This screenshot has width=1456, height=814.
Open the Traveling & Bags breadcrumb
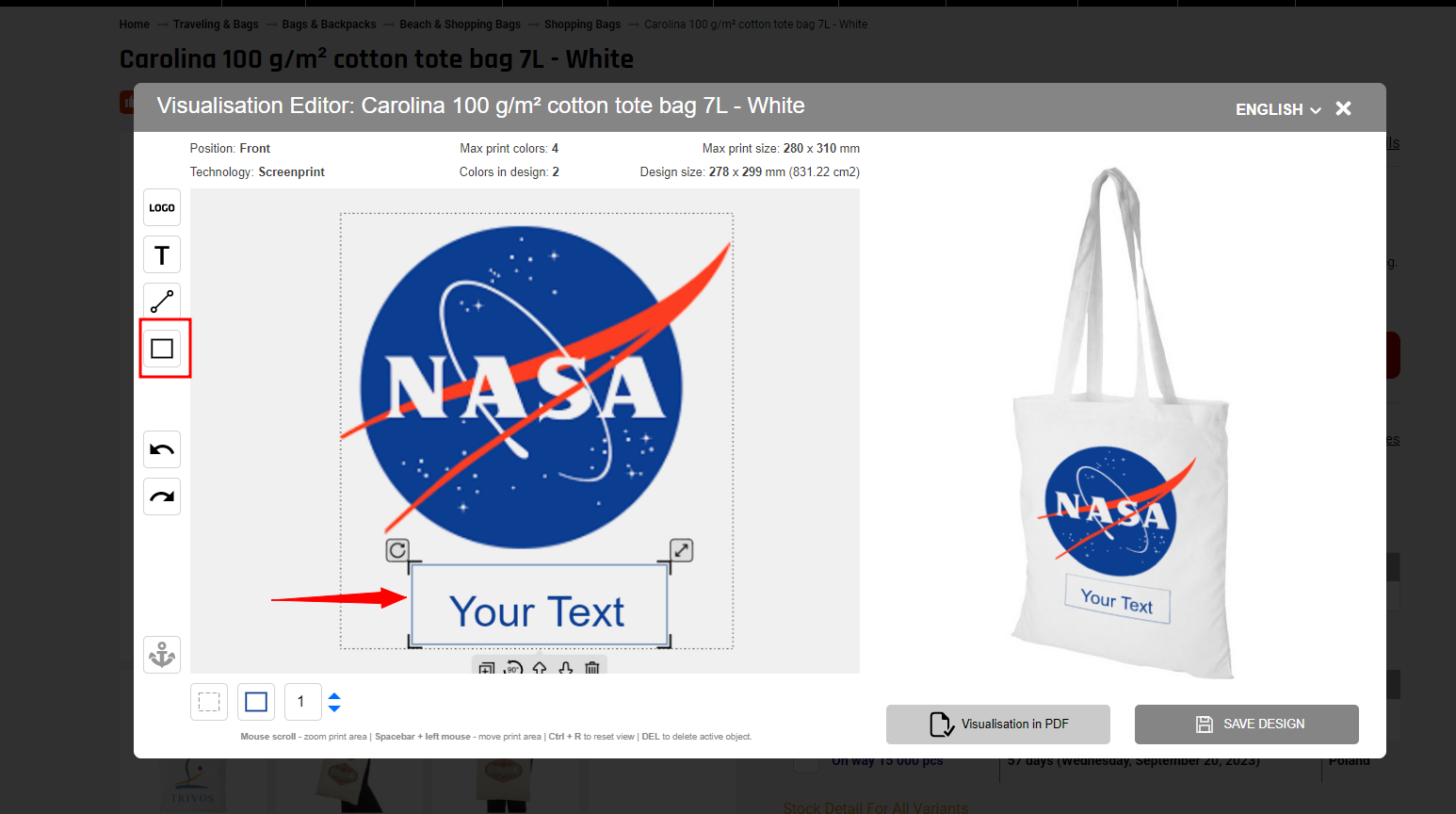click(x=216, y=24)
